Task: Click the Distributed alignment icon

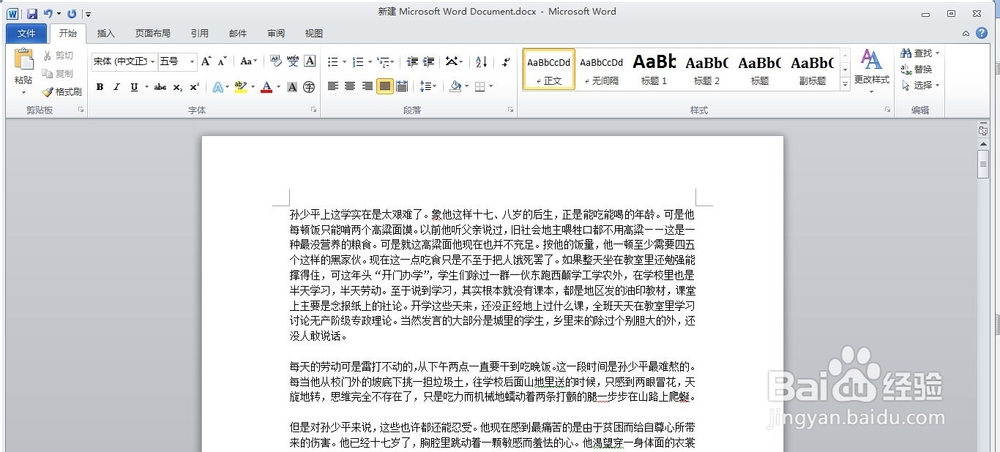Action: click(402, 86)
